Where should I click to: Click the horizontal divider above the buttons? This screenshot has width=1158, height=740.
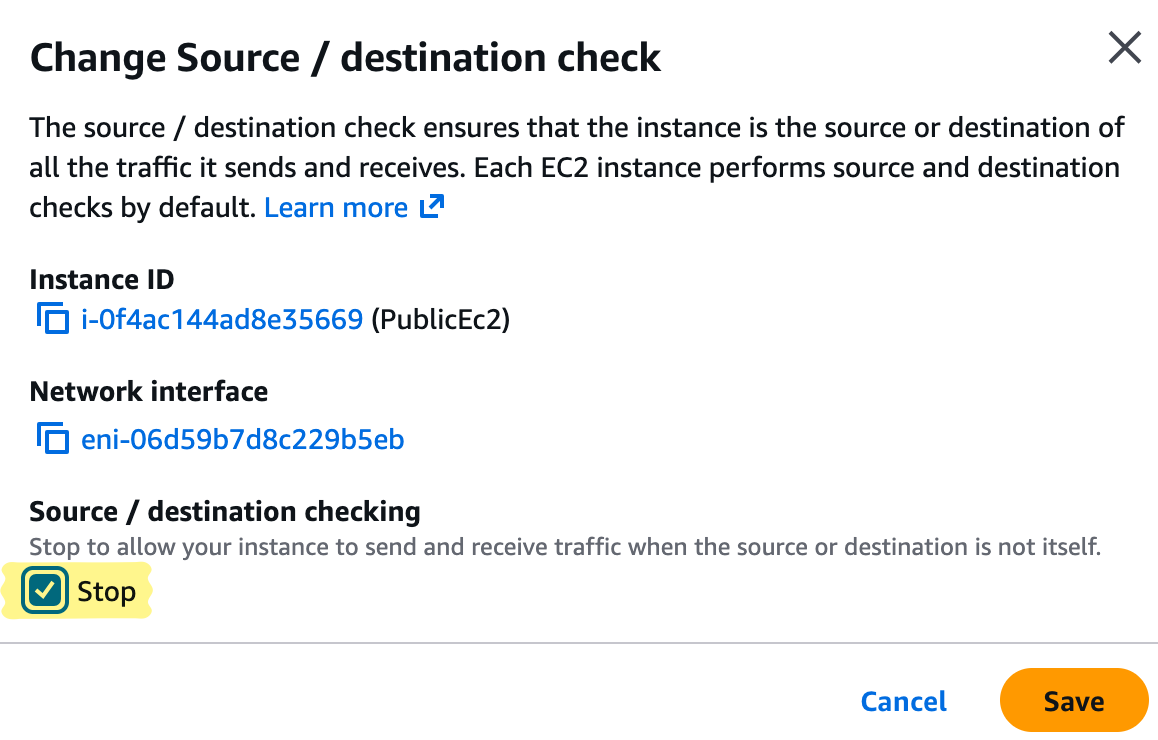tap(579, 643)
